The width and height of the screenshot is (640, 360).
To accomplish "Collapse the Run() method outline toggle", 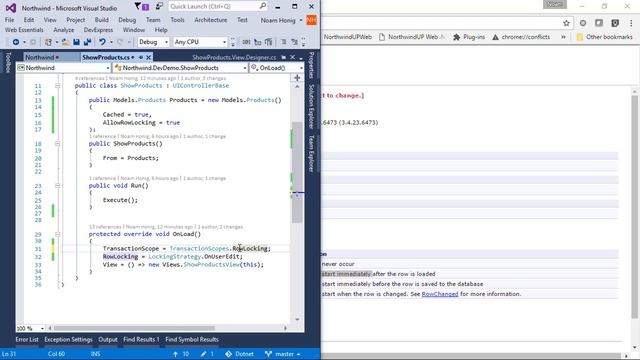I will pos(57,186).
